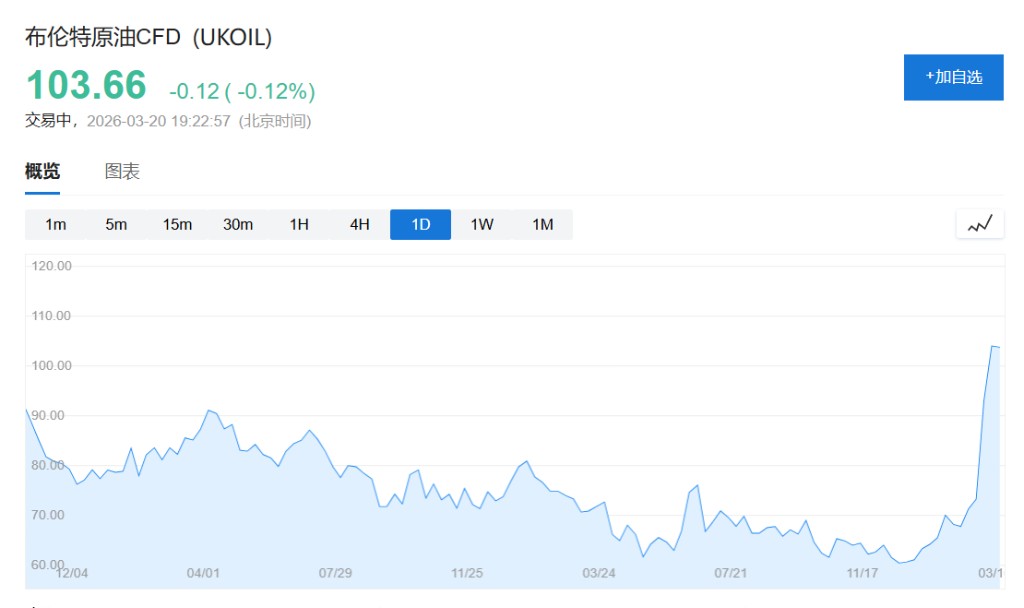Viewport: 1024px width, 608px height.
Task: Click the 07/29 date on the x-axis
Action: (335, 573)
